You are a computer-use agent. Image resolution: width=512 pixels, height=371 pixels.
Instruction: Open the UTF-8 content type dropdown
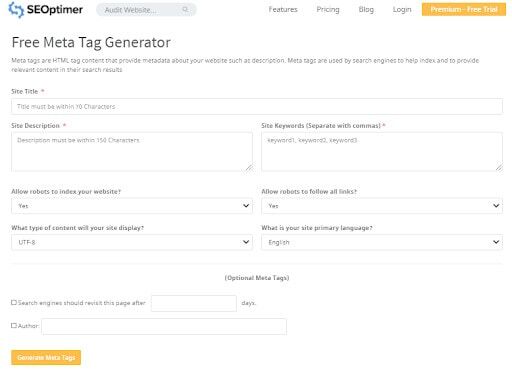(132, 242)
